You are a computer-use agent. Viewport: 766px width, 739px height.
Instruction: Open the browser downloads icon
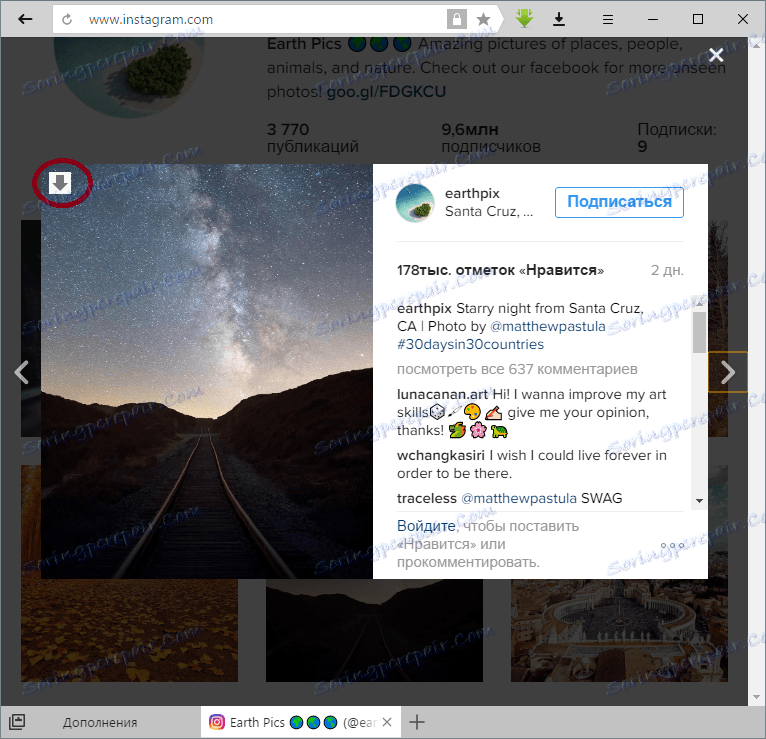tap(559, 20)
